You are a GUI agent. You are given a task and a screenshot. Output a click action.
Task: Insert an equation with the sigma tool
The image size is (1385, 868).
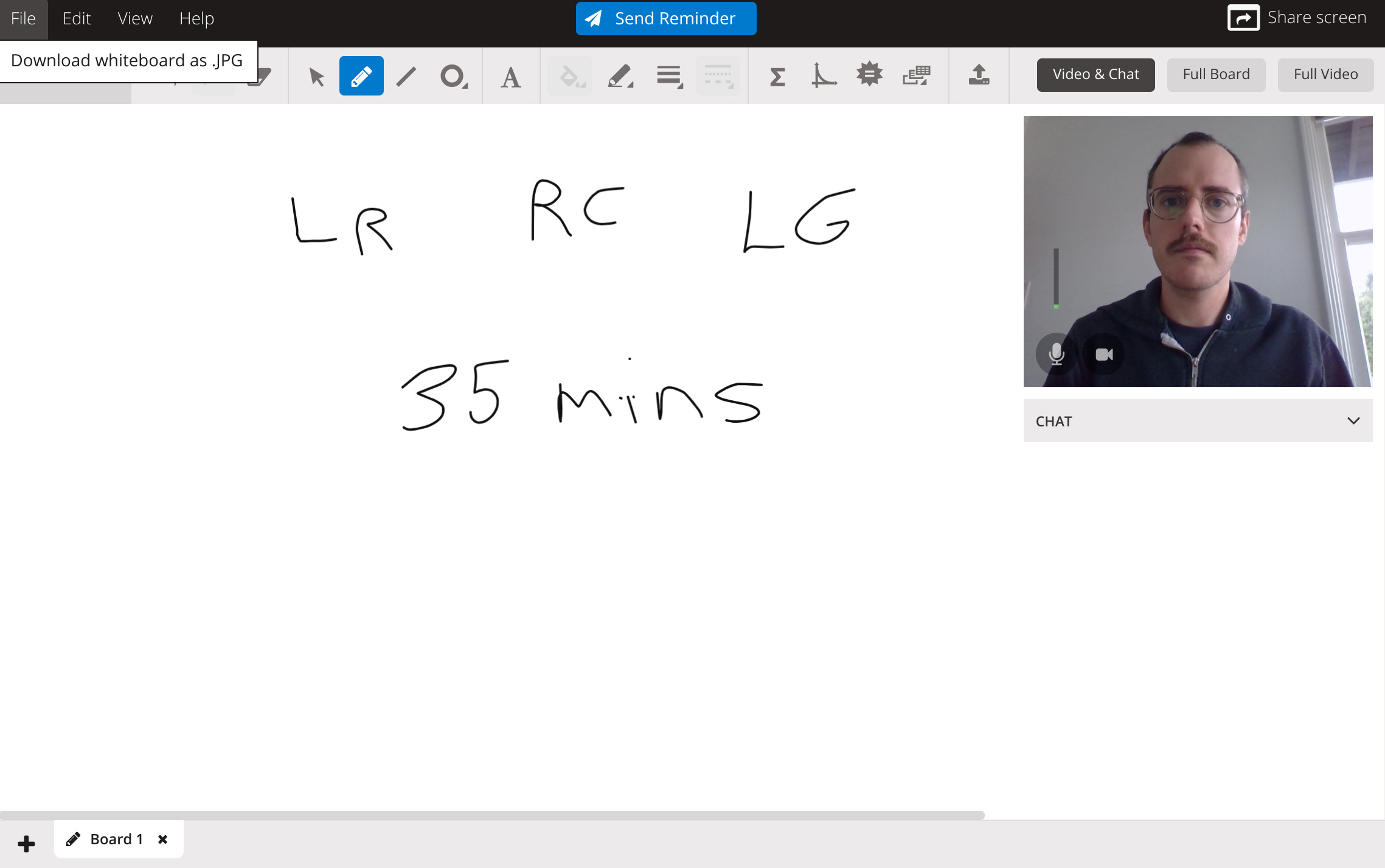pyautogui.click(x=777, y=75)
